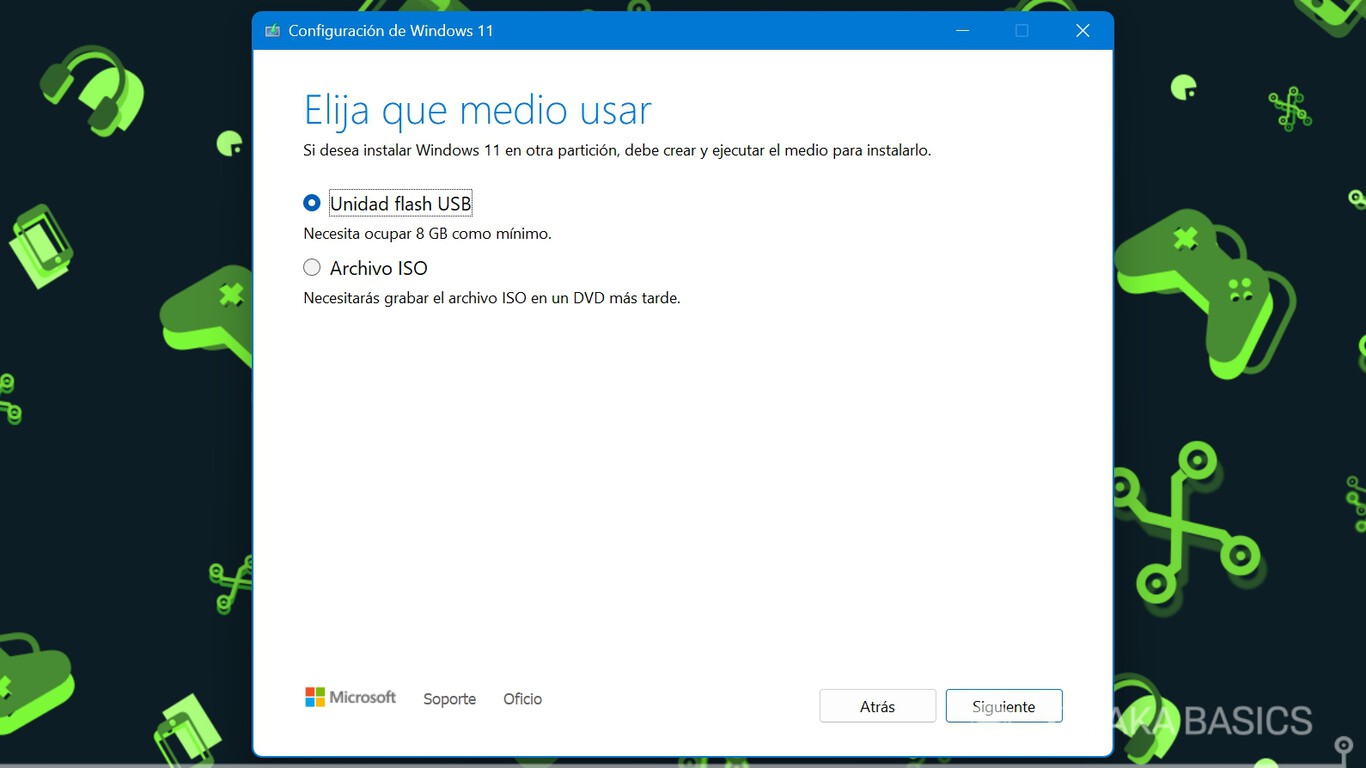Select the Unidad flash USB radio button

[312, 203]
